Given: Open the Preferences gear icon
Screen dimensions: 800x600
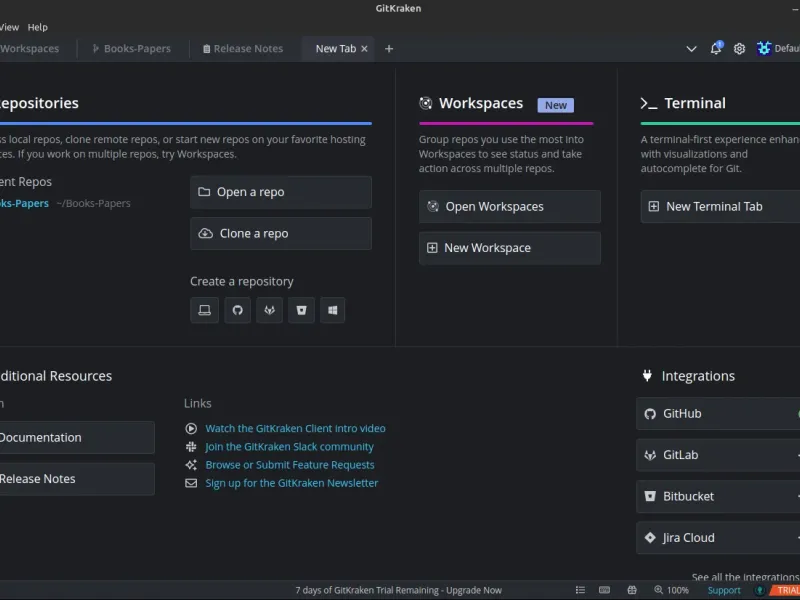Looking at the screenshot, I should point(739,48).
